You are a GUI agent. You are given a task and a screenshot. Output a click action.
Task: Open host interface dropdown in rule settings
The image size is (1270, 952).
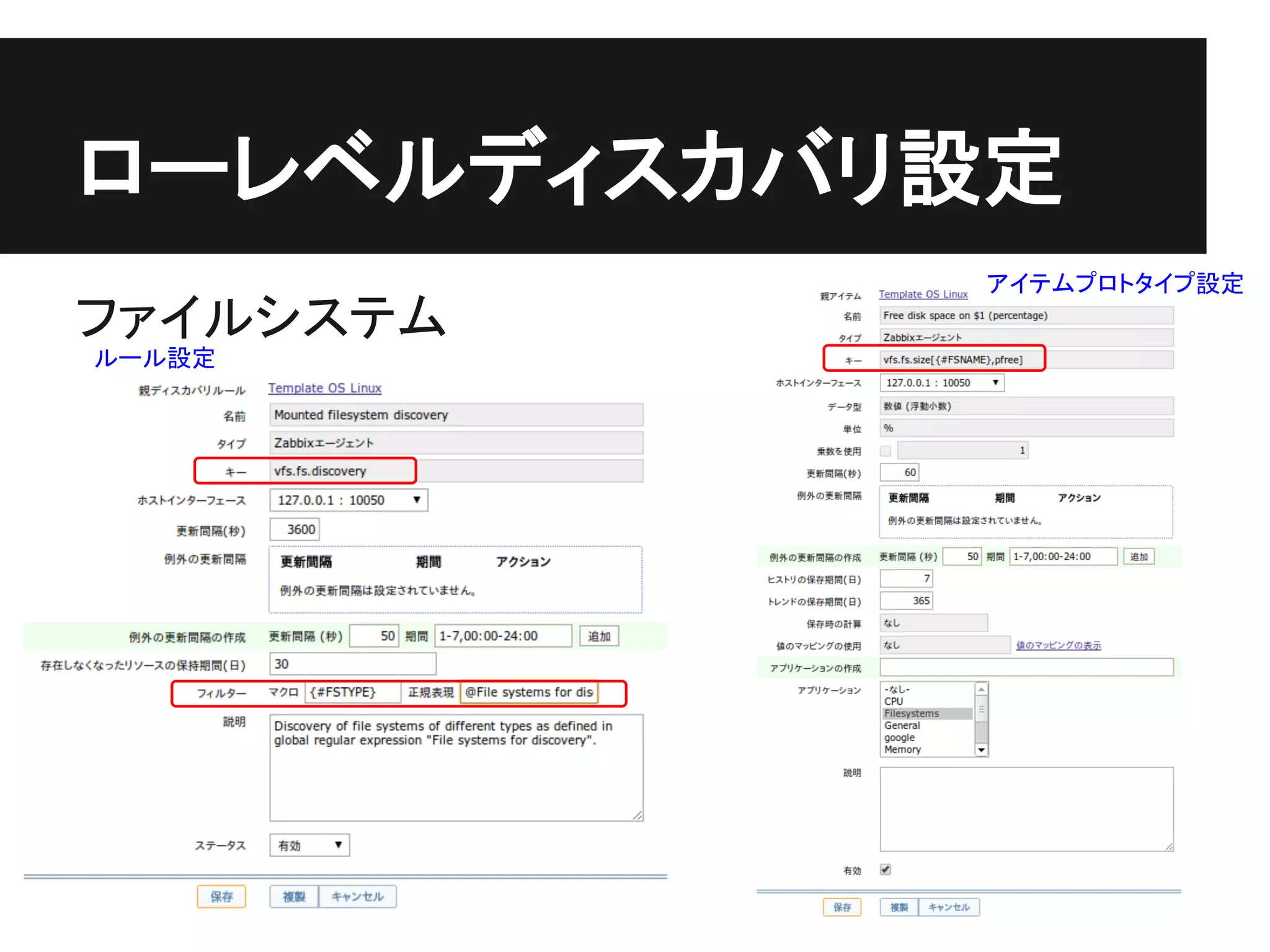click(x=349, y=500)
